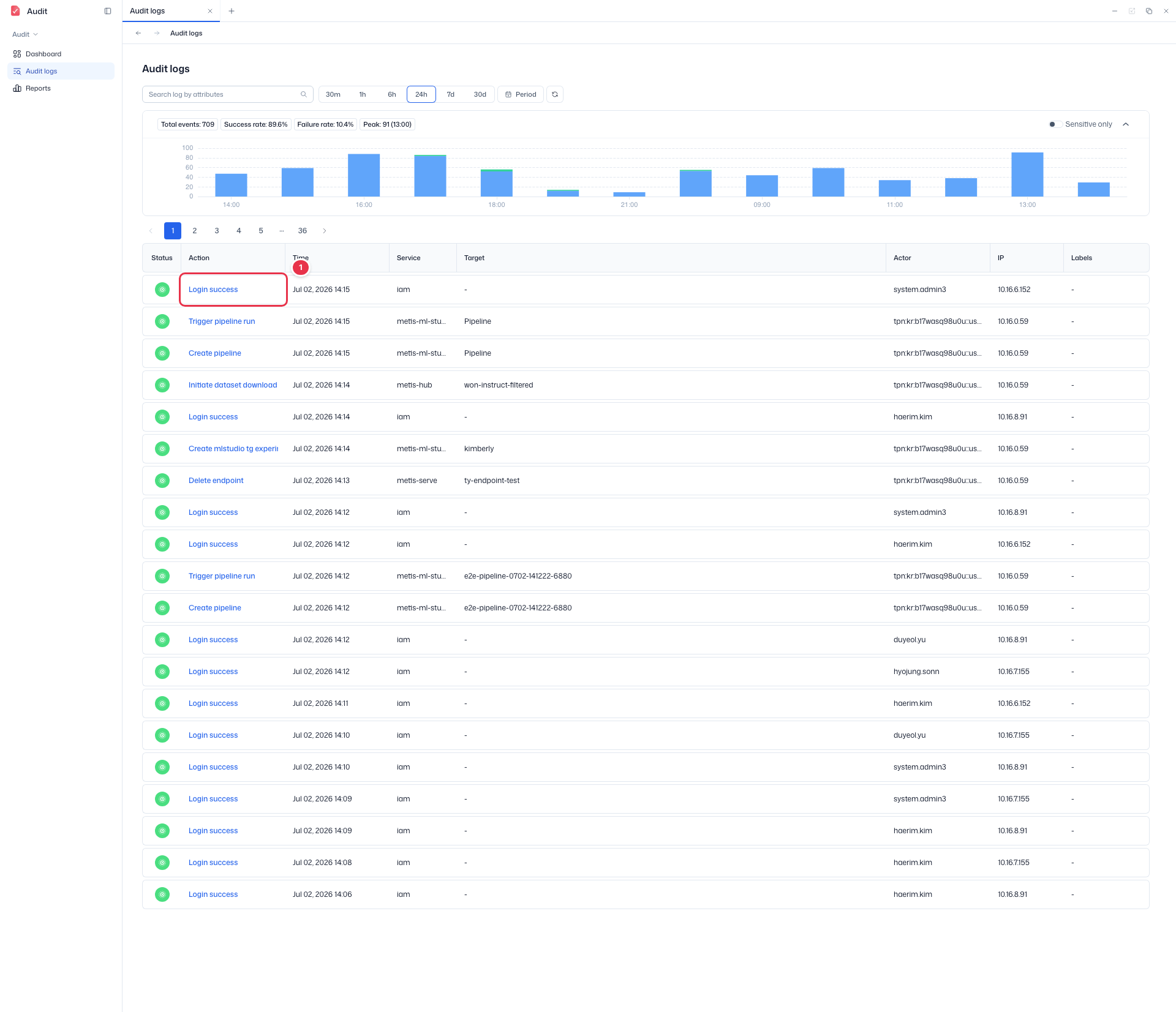Image resolution: width=1176 pixels, height=1012 pixels.
Task: Go back using the left arrow
Action: 138,33
